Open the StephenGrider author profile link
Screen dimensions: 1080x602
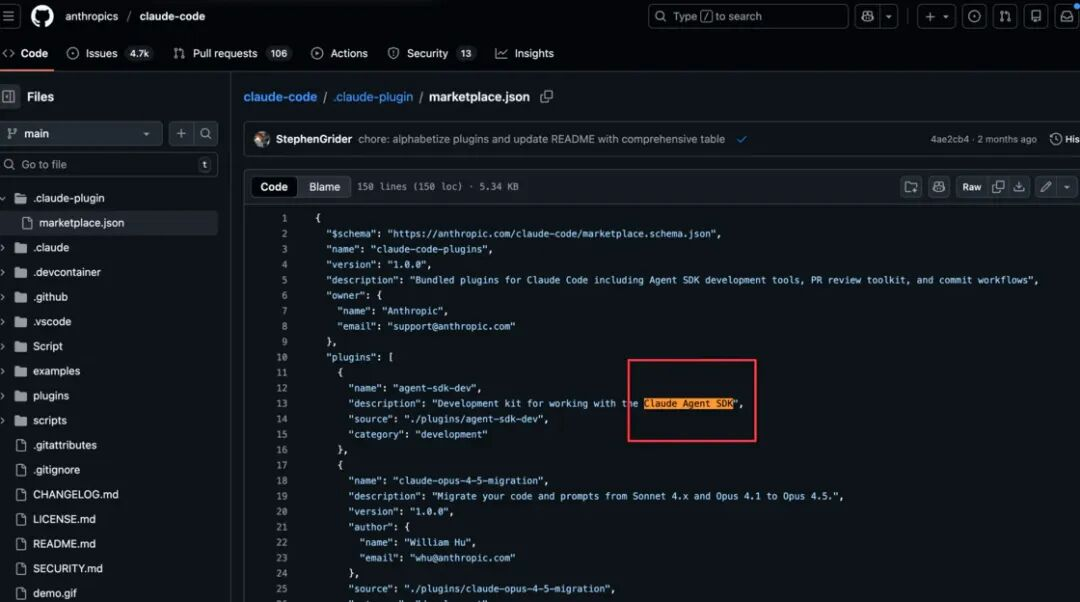pyautogui.click(x=313, y=139)
